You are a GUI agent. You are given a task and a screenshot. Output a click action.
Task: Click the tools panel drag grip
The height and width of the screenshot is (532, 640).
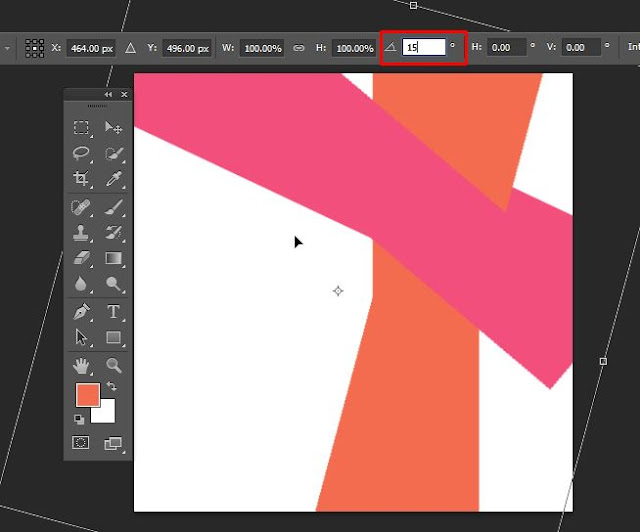coord(98,106)
